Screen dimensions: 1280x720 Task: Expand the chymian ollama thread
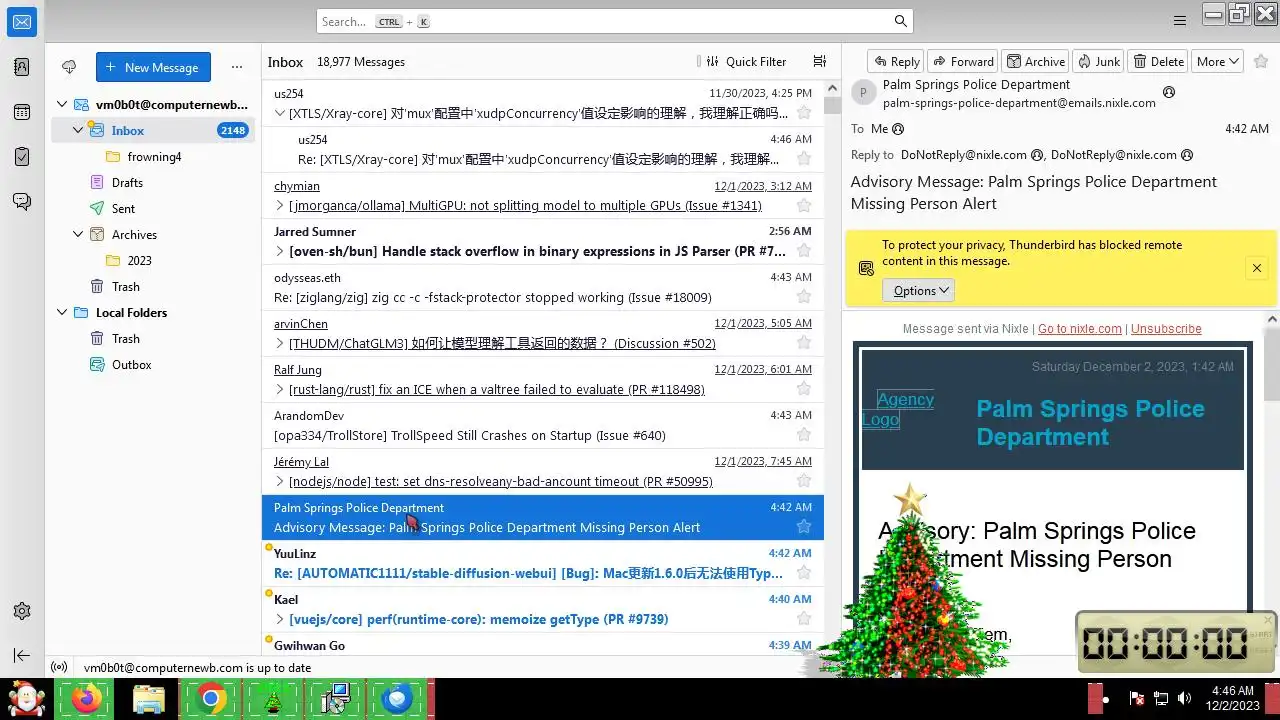point(280,205)
